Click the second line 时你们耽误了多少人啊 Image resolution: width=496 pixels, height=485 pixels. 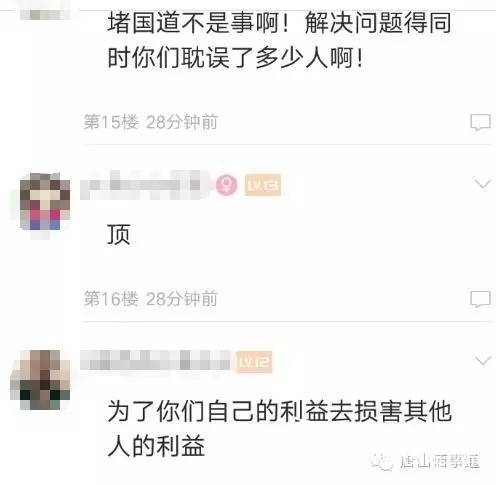tap(235, 58)
